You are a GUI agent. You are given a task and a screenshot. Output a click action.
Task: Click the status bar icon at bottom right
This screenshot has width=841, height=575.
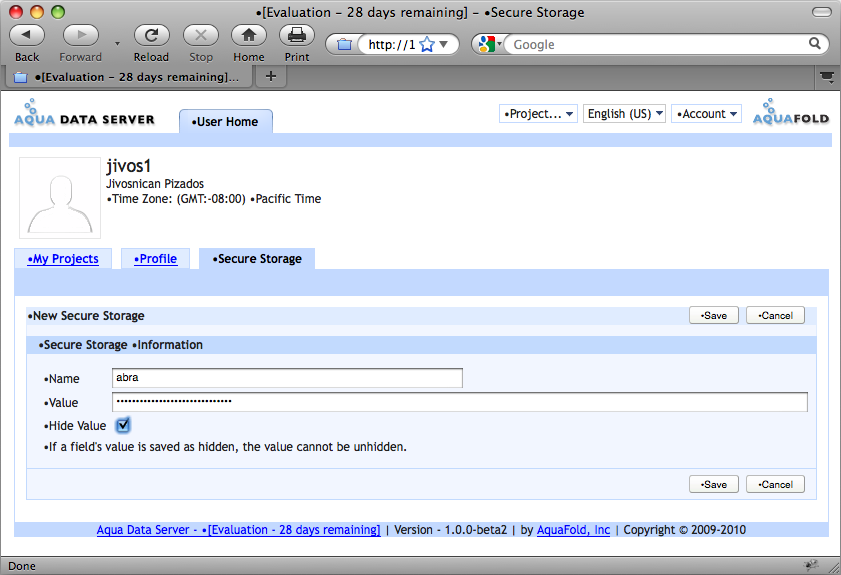[811, 565]
